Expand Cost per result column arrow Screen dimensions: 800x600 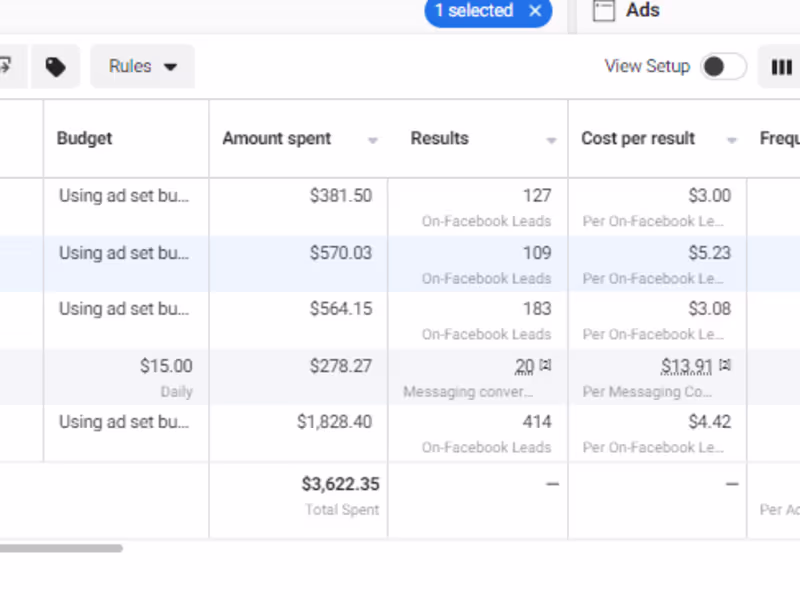click(x=732, y=141)
